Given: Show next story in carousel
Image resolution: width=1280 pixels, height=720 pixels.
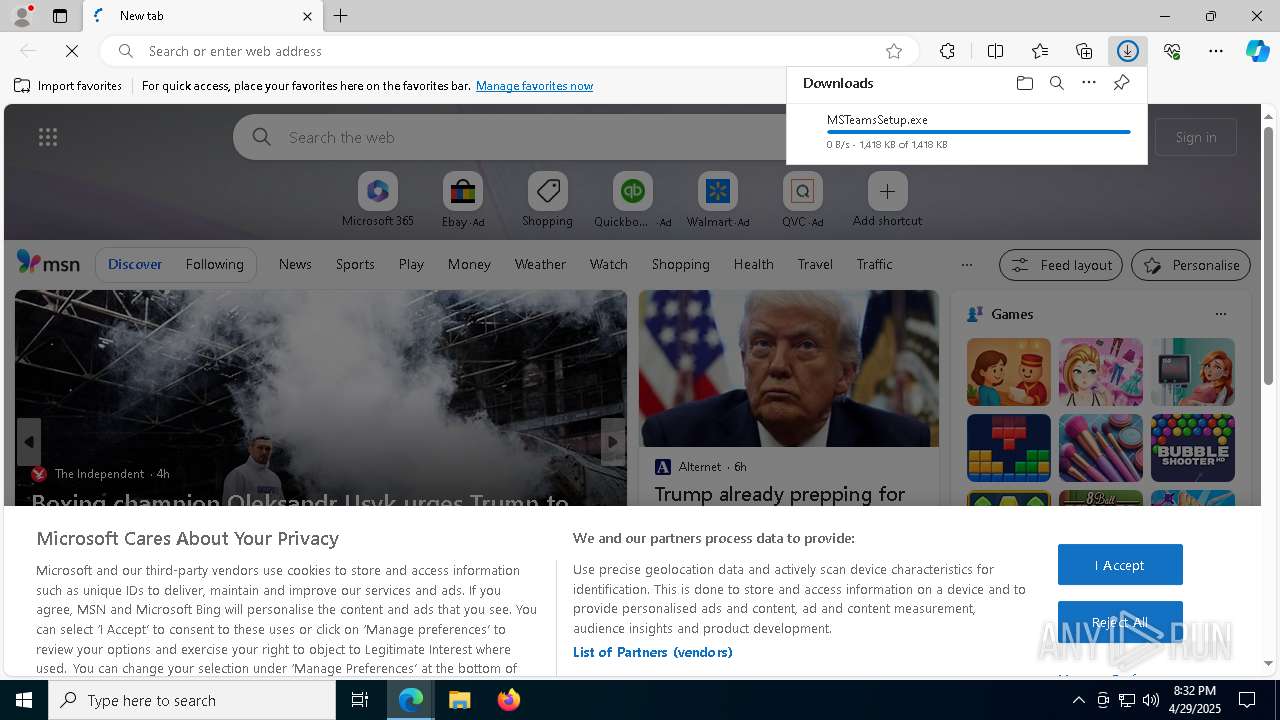Looking at the screenshot, I should [613, 441].
